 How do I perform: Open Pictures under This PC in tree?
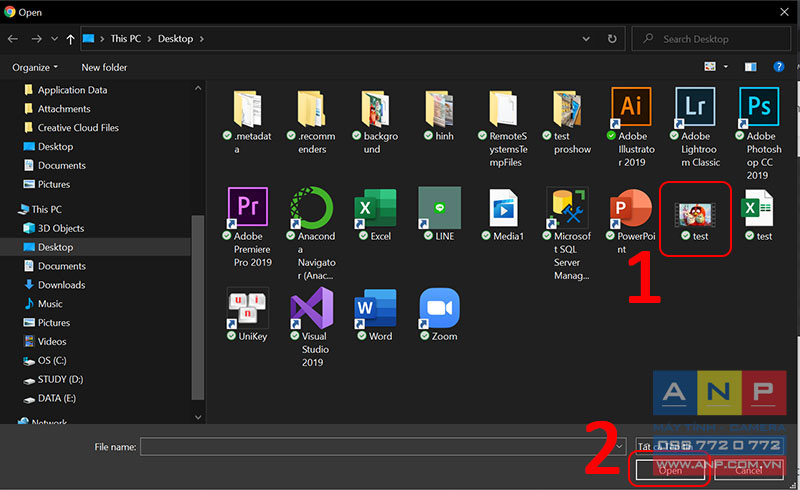47,323
